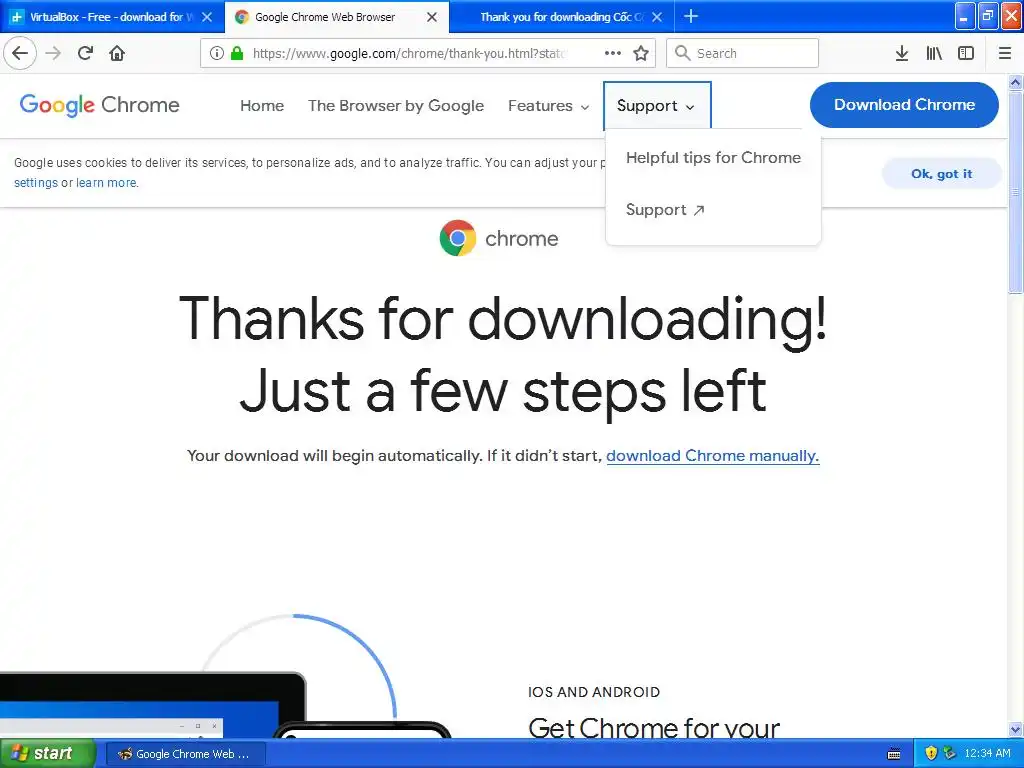Click the IOS AND ANDROID label
The image size is (1024, 768).
coord(594,692)
